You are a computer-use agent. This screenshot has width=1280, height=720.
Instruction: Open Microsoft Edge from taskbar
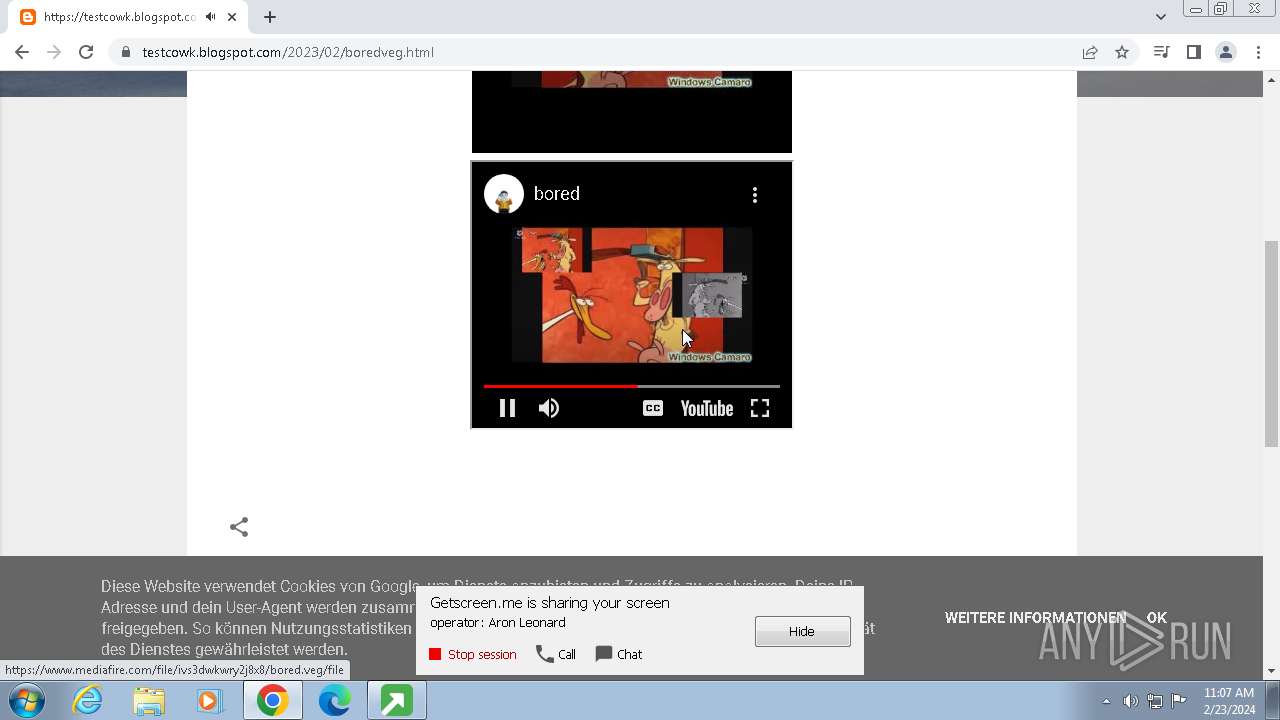click(334, 701)
